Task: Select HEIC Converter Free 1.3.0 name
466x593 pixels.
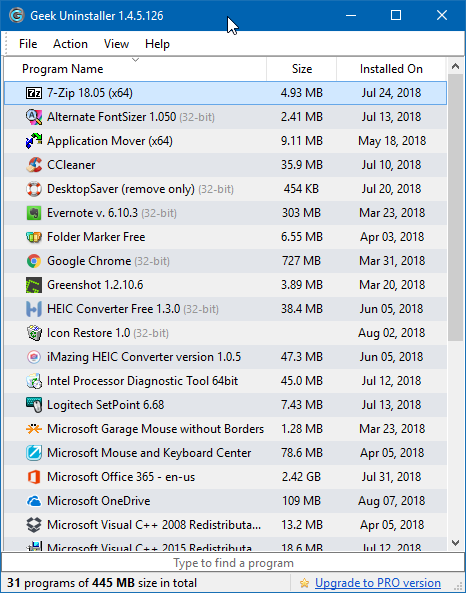Action: [x=113, y=309]
